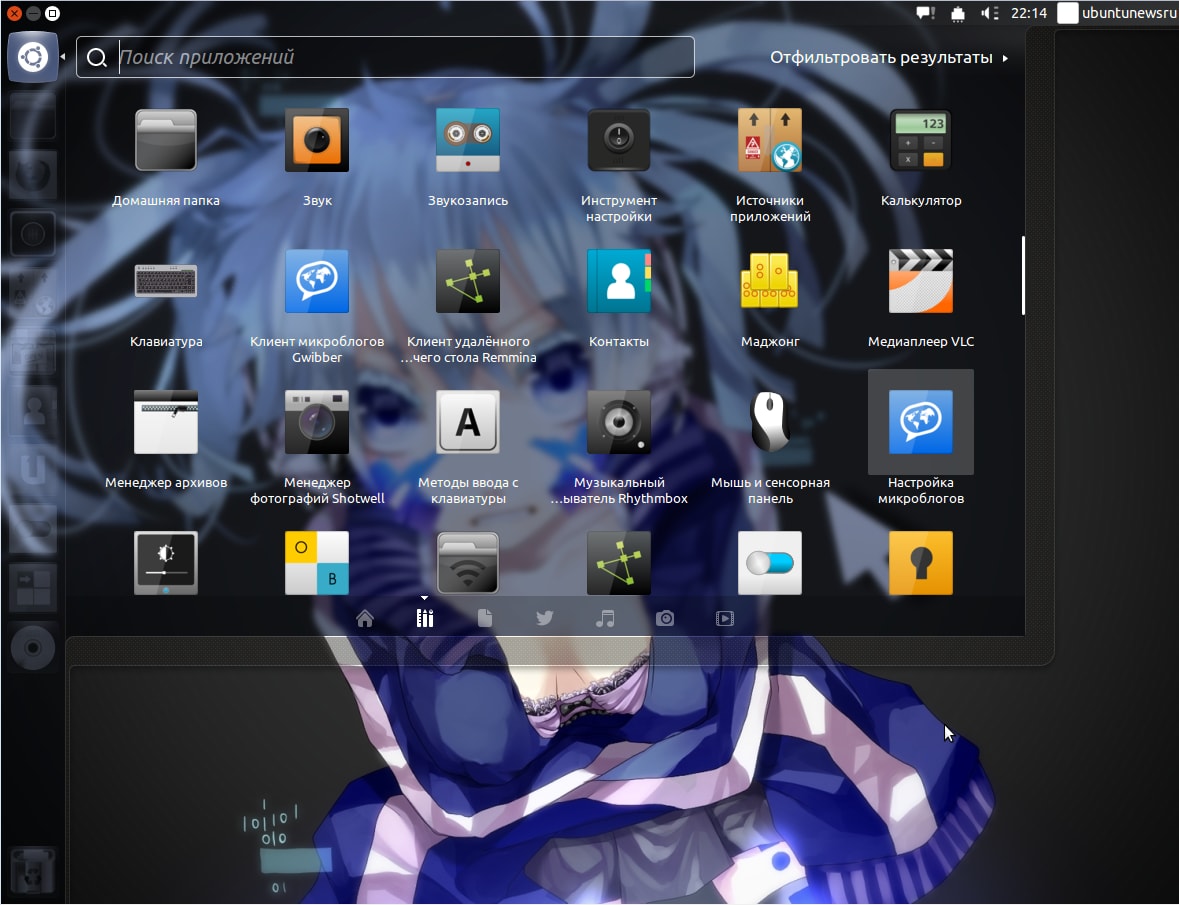Click the toggle-switch app icon in bottom row
The height and width of the screenshot is (905, 1179).
770,563
